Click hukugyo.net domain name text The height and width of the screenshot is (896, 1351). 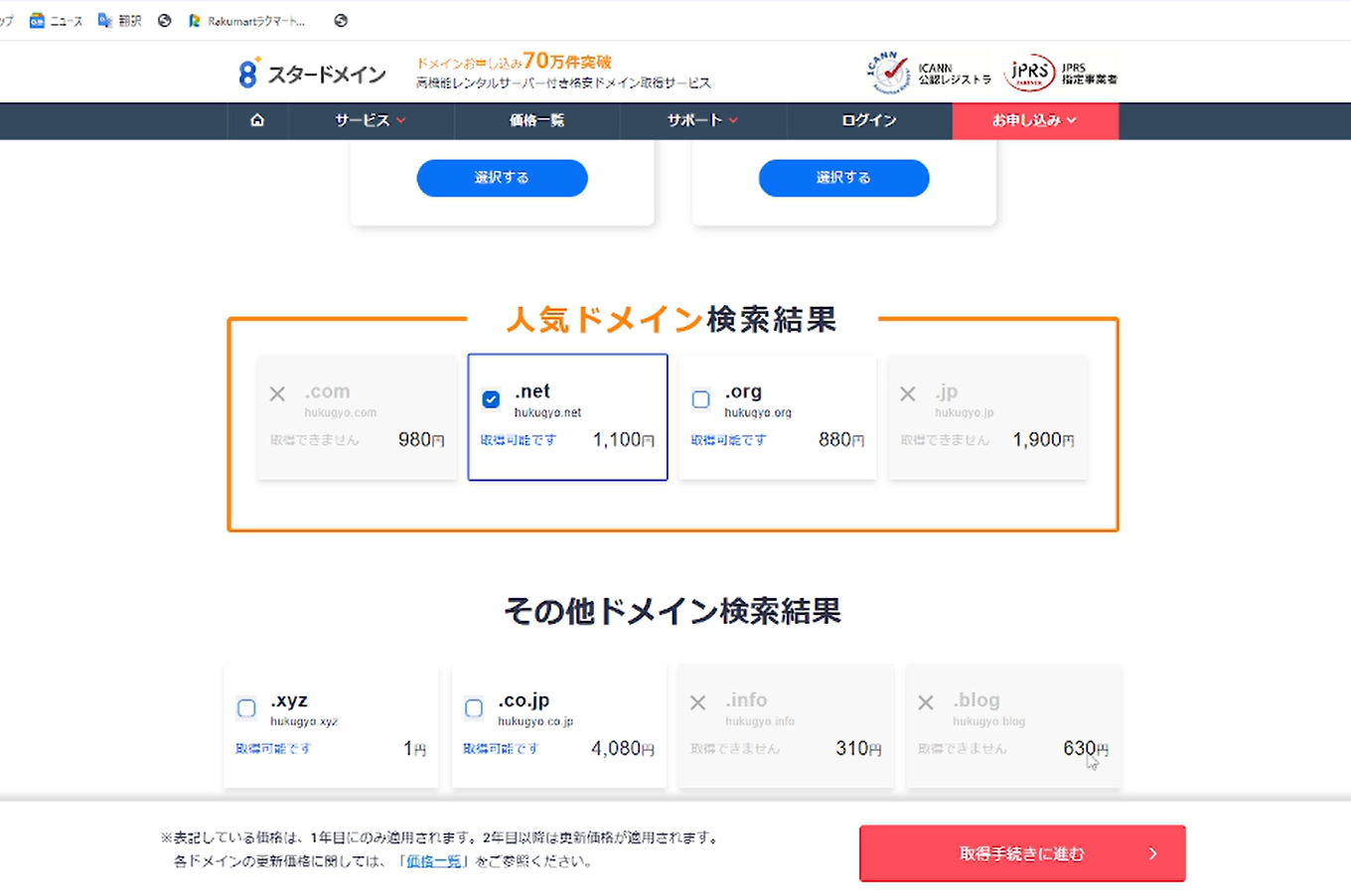click(x=547, y=412)
